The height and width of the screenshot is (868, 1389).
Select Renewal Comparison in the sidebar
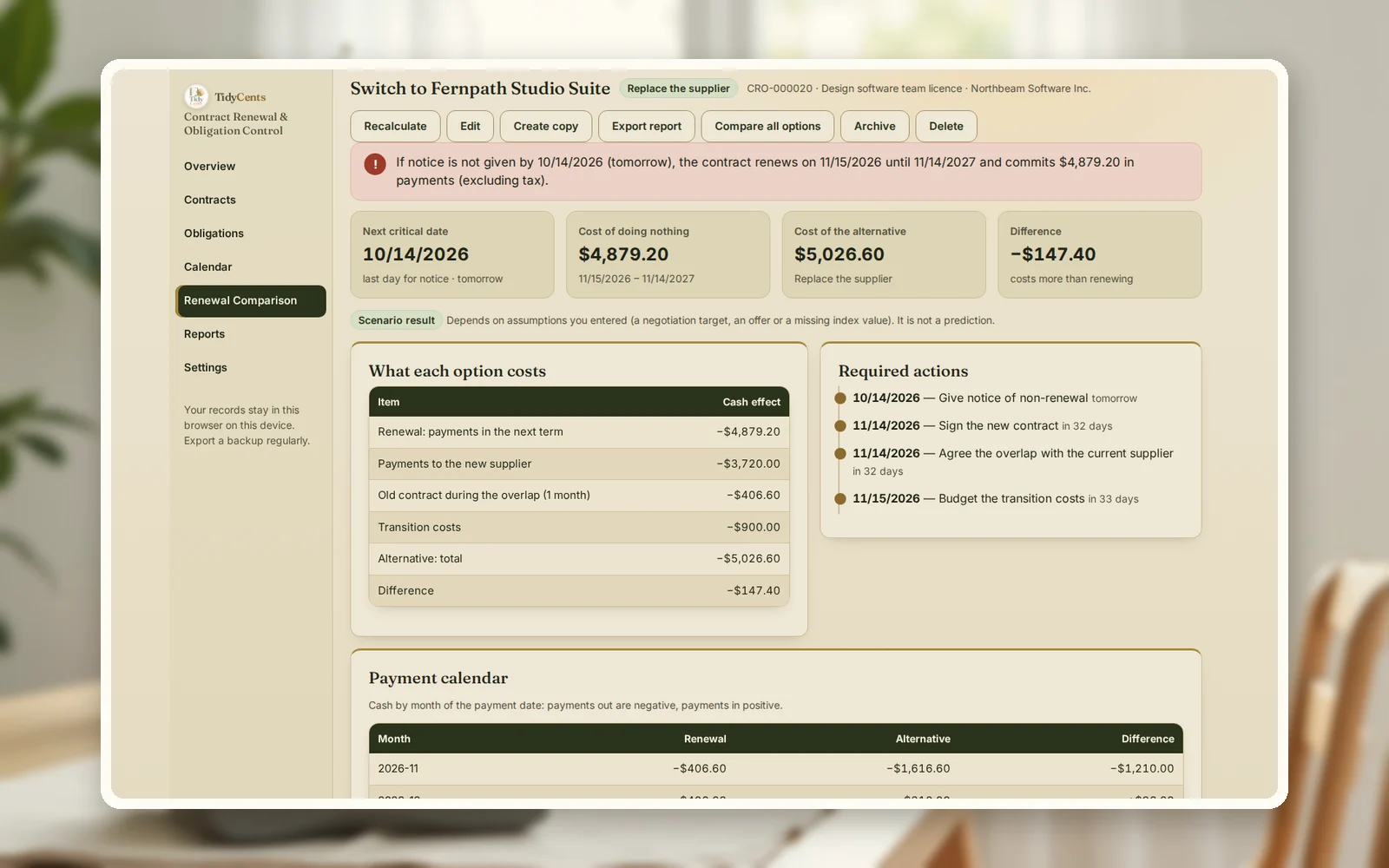click(x=251, y=301)
